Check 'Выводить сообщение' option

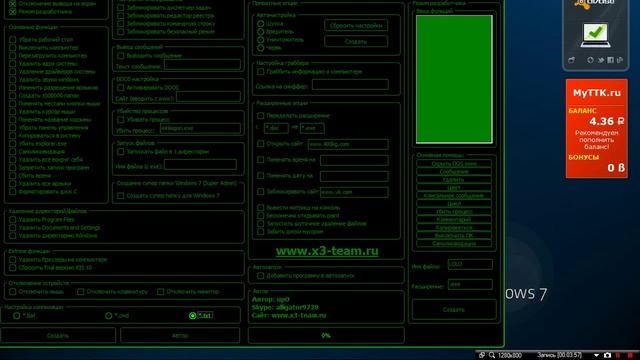(121, 56)
